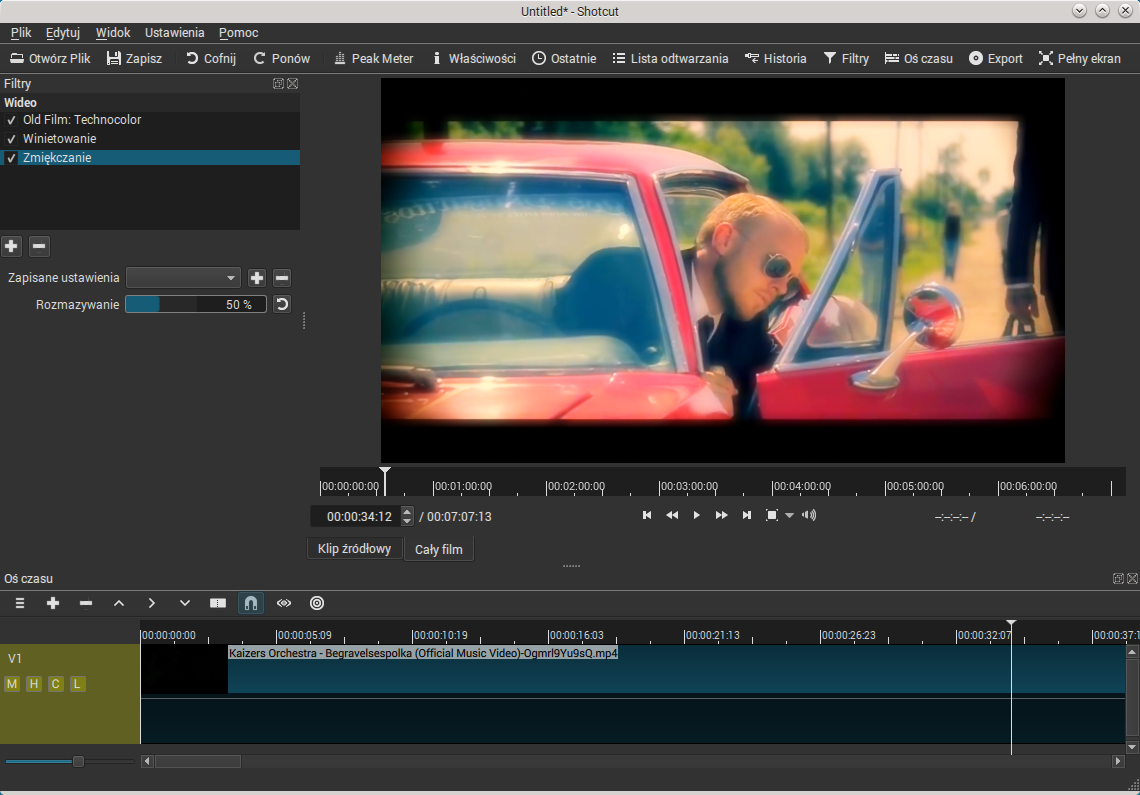The height and width of the screenshot is (795, 1140).
Task: Switch to Klip źródłowy tab
Action: 354,549
